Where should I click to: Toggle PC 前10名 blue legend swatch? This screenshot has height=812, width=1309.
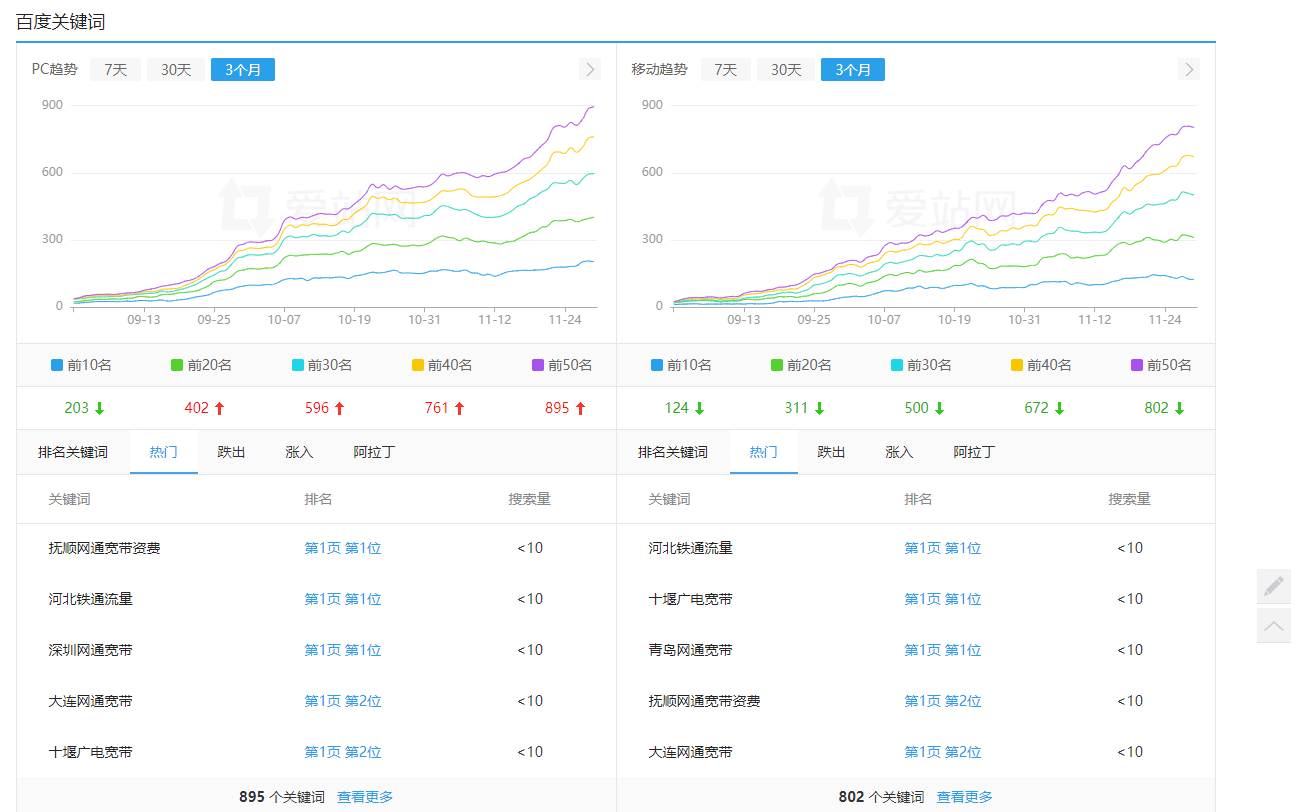[57, 365]
